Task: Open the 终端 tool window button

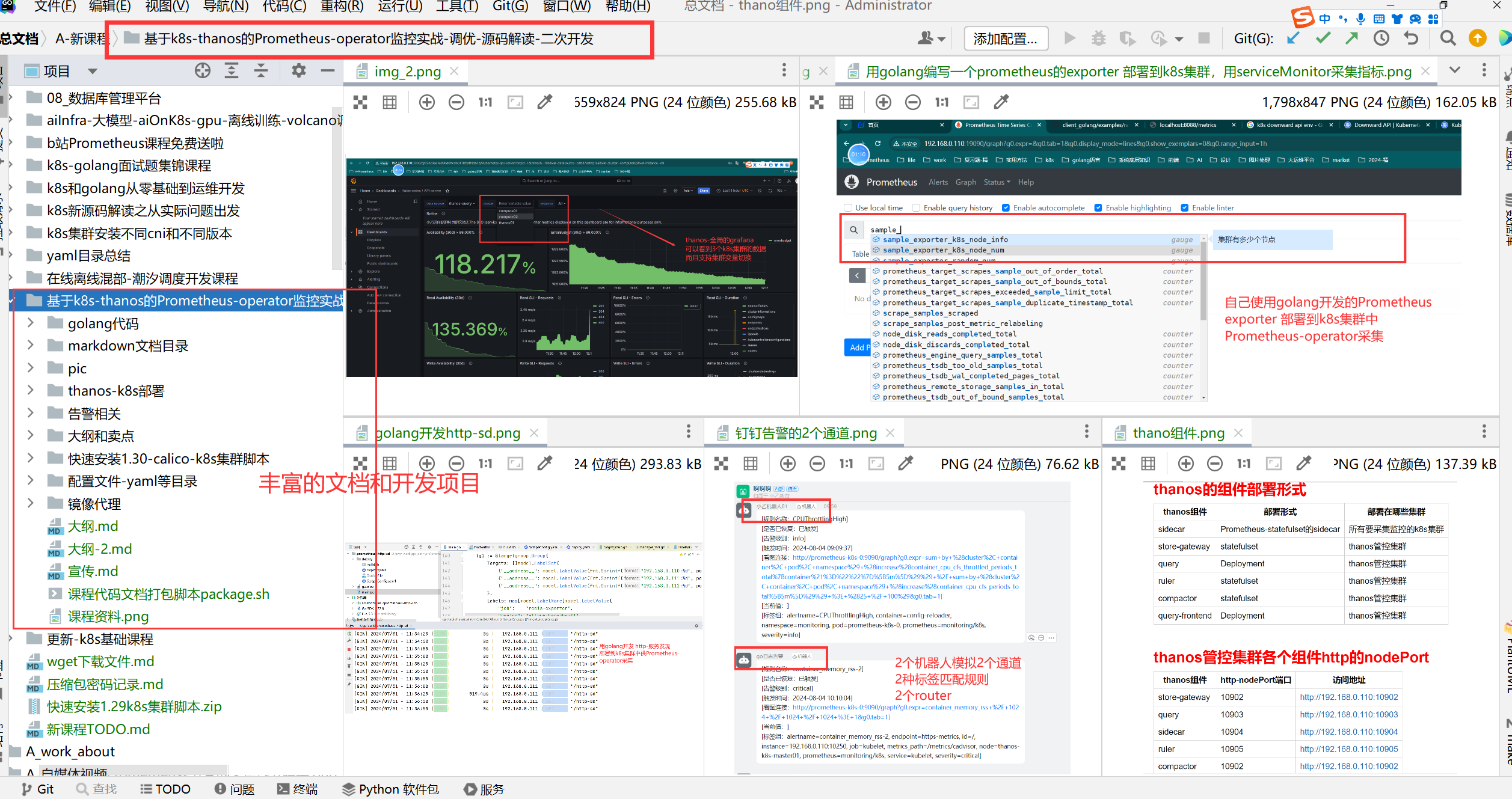Action: tap(298, 789)
